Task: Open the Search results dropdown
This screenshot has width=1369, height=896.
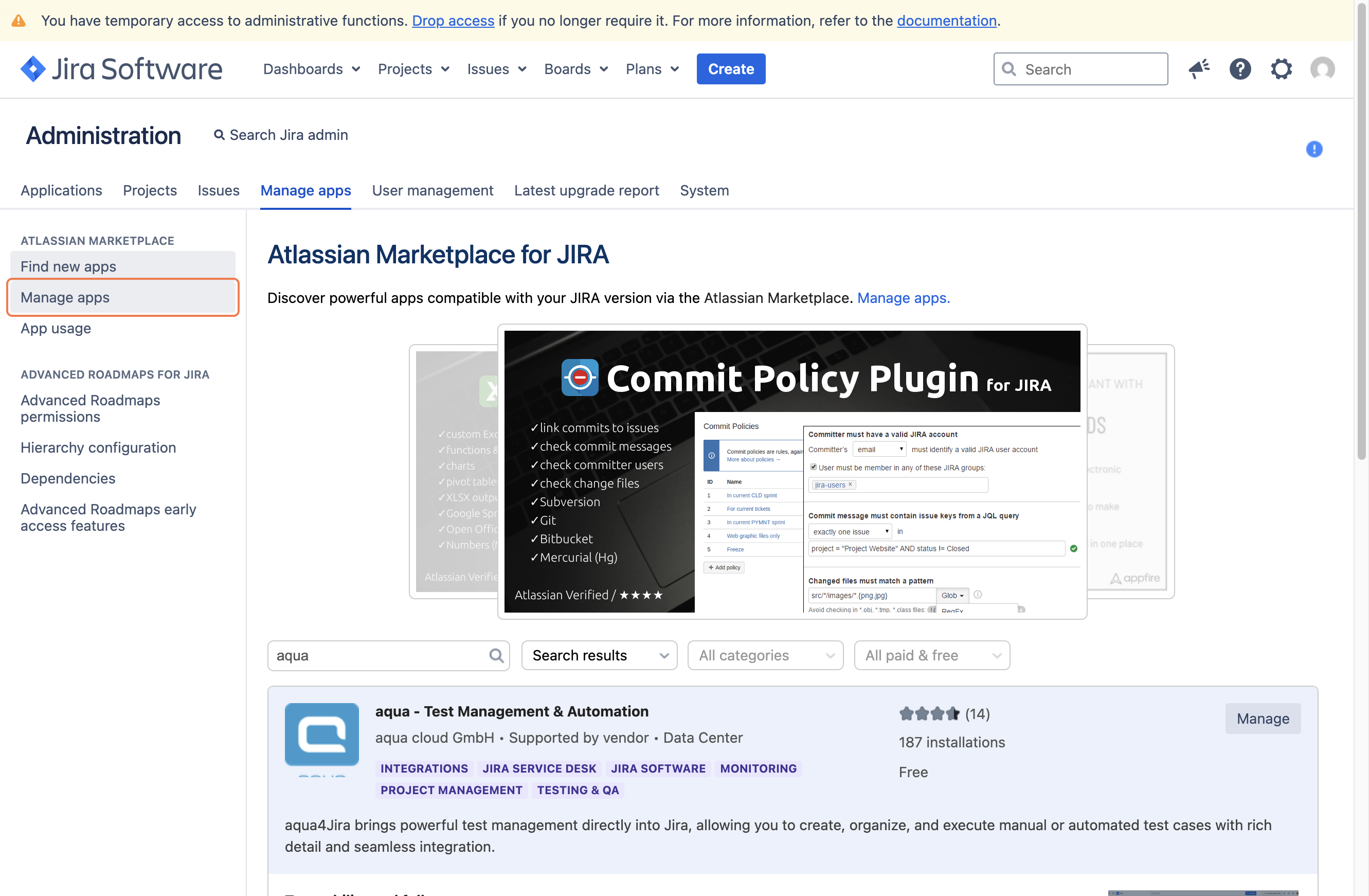Action: [599, 655]
